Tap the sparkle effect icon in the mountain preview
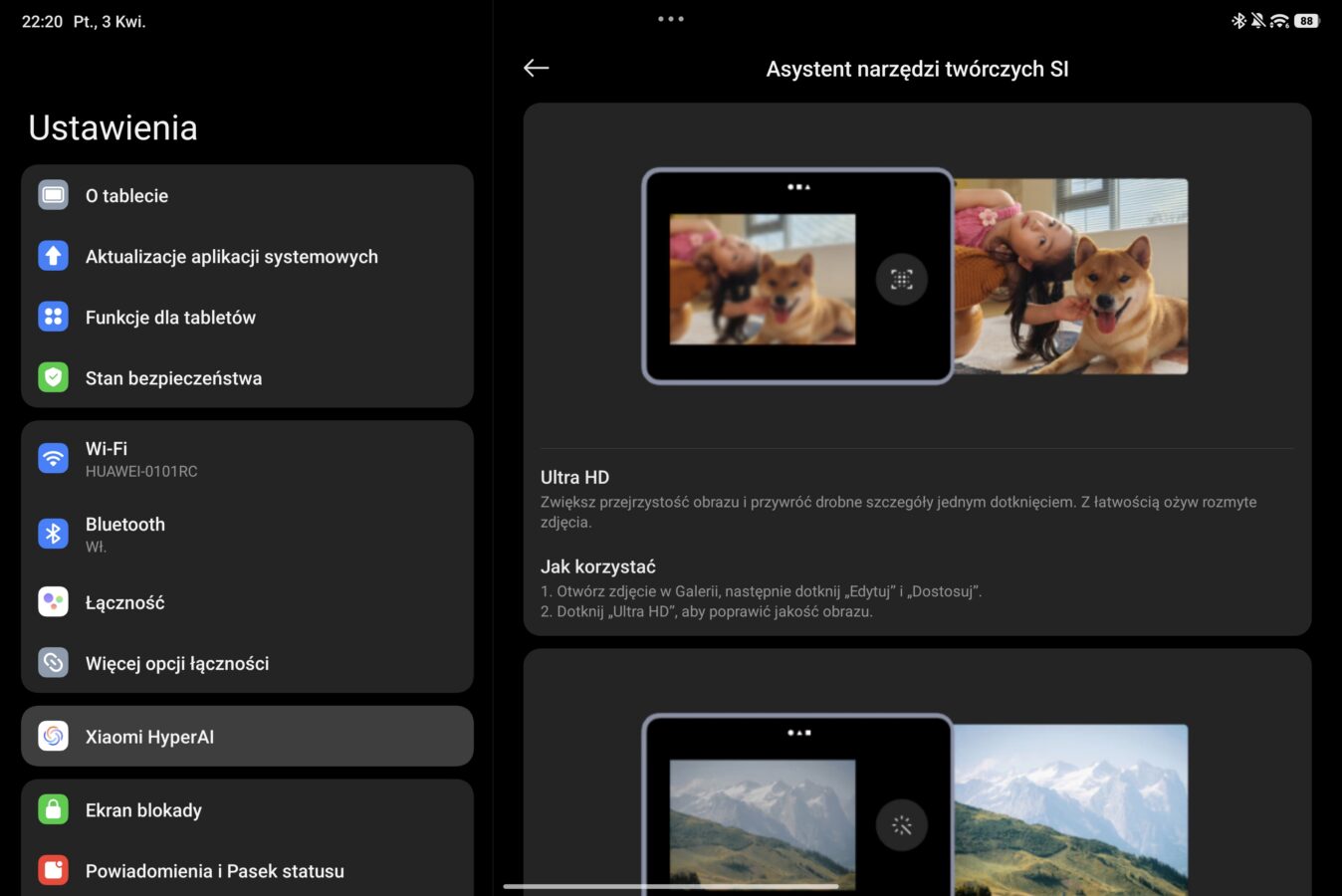Viewport: 1342px width, 896px height. click(x=902, y=825)
